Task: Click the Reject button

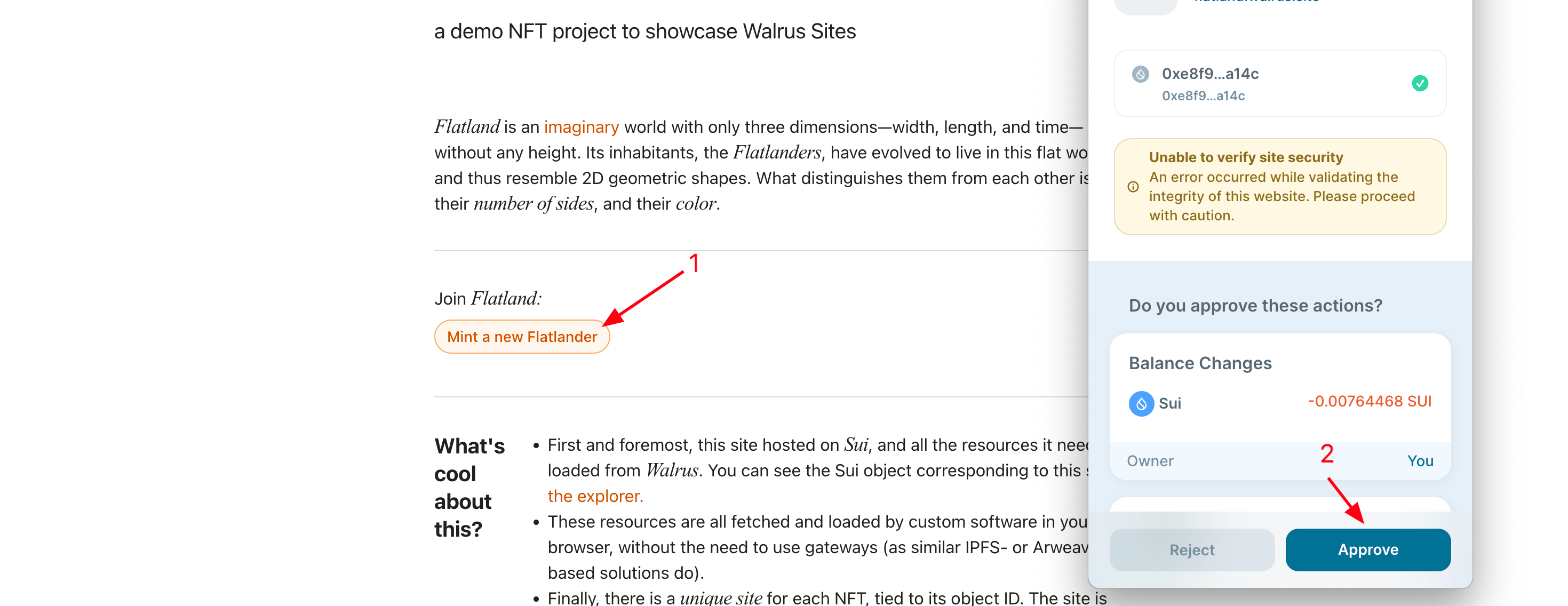Action: pyautogui.click(x=1191, y=549)
